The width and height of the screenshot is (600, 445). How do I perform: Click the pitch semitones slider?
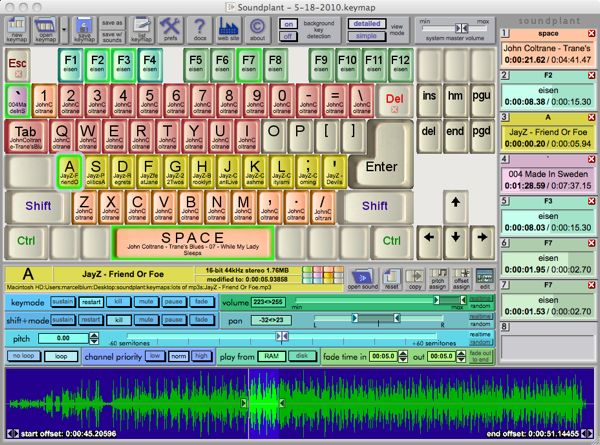[x=282, y=336]
